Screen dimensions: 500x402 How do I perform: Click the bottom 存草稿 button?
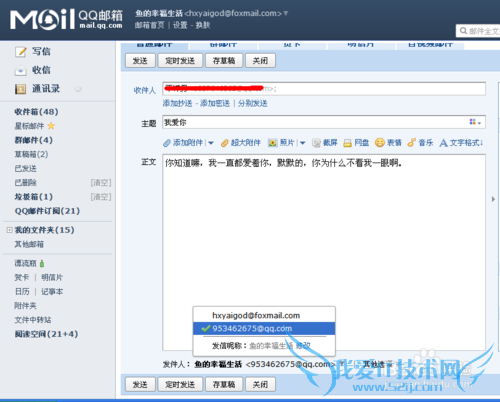point(224,385)
